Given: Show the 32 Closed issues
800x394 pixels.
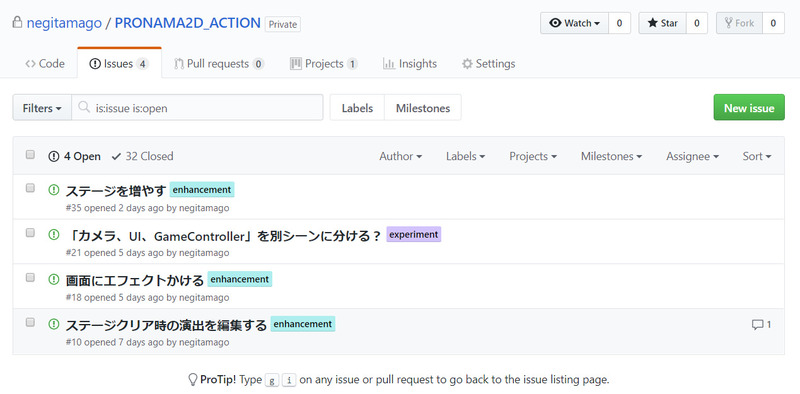Looking at the screenshot, I should click(x=142, y=156).
